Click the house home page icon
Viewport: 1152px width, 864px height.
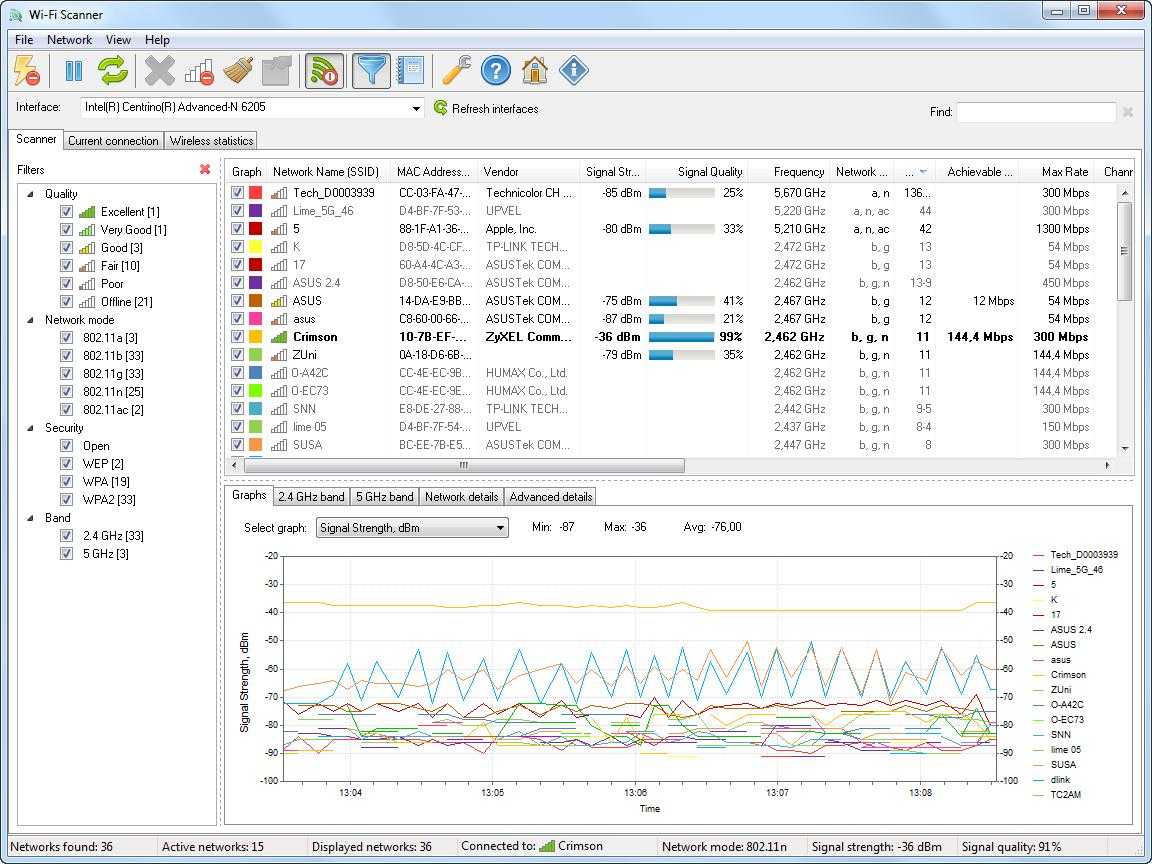click(x=534, y=71)
